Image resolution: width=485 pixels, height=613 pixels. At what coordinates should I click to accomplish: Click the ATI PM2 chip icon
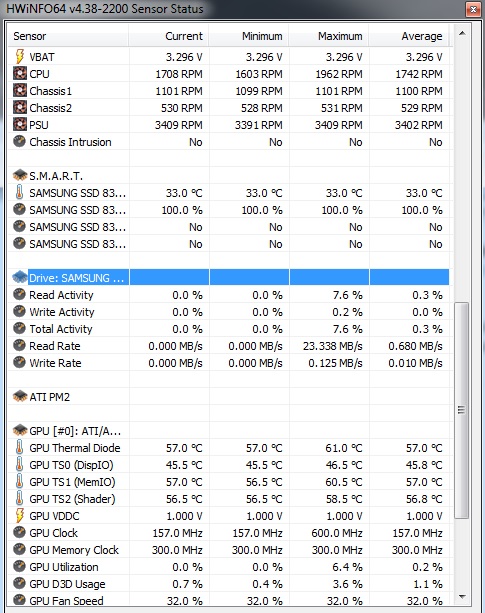pyautogui.click(x=20, y=396)
